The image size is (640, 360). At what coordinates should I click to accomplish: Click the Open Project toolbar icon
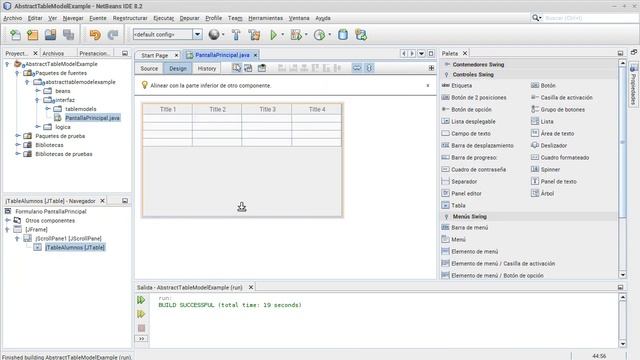point(51,35)
